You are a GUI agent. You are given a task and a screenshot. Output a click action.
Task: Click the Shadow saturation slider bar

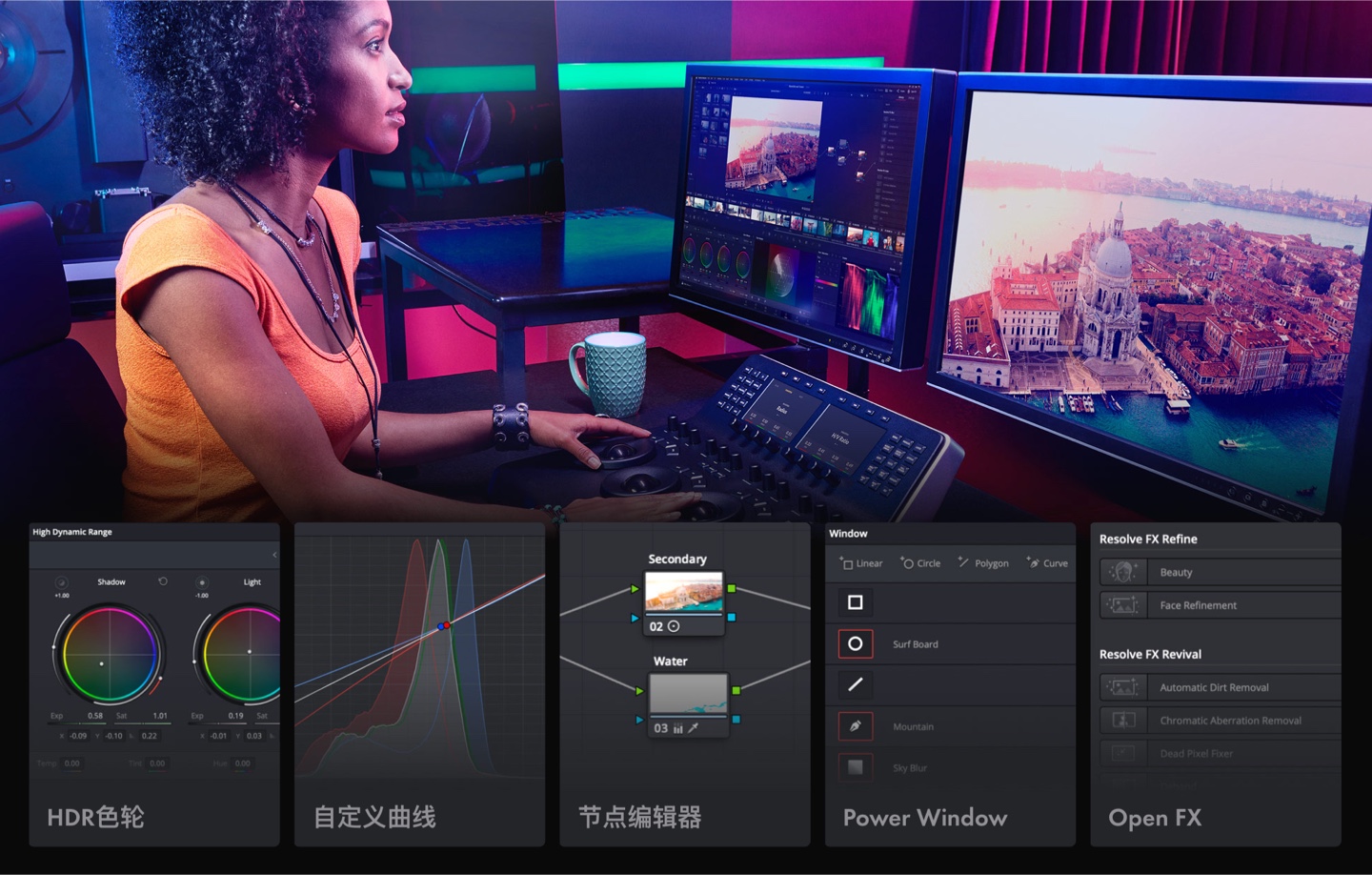[x=143, y=723]
